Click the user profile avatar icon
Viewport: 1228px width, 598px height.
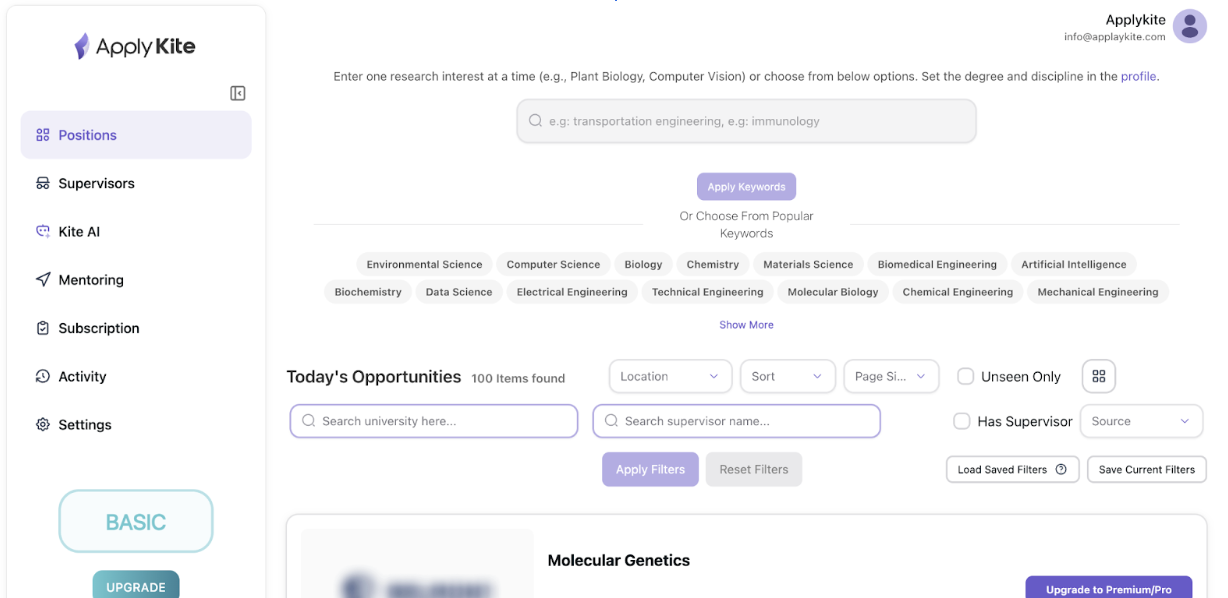coord(1189,27)
